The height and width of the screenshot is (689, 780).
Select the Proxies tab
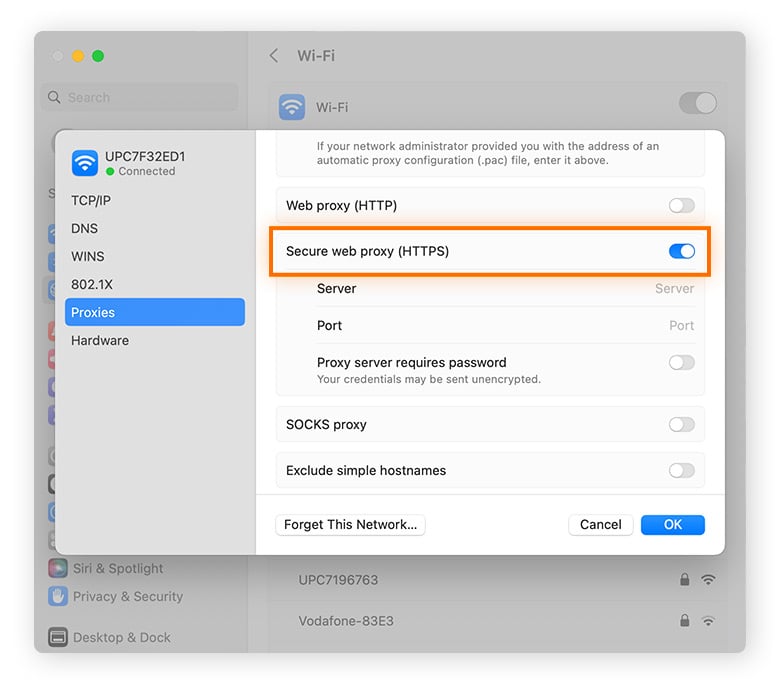(x=155, y=312)
